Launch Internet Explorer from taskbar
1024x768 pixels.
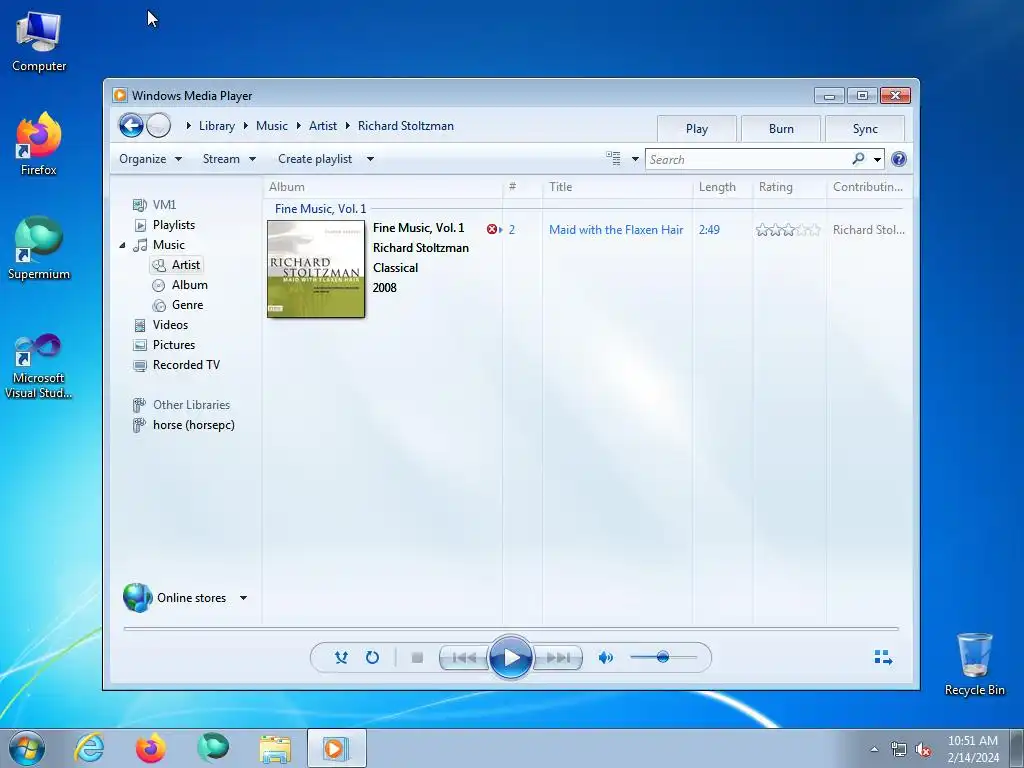pyautogui.click(x=89, y=748)
